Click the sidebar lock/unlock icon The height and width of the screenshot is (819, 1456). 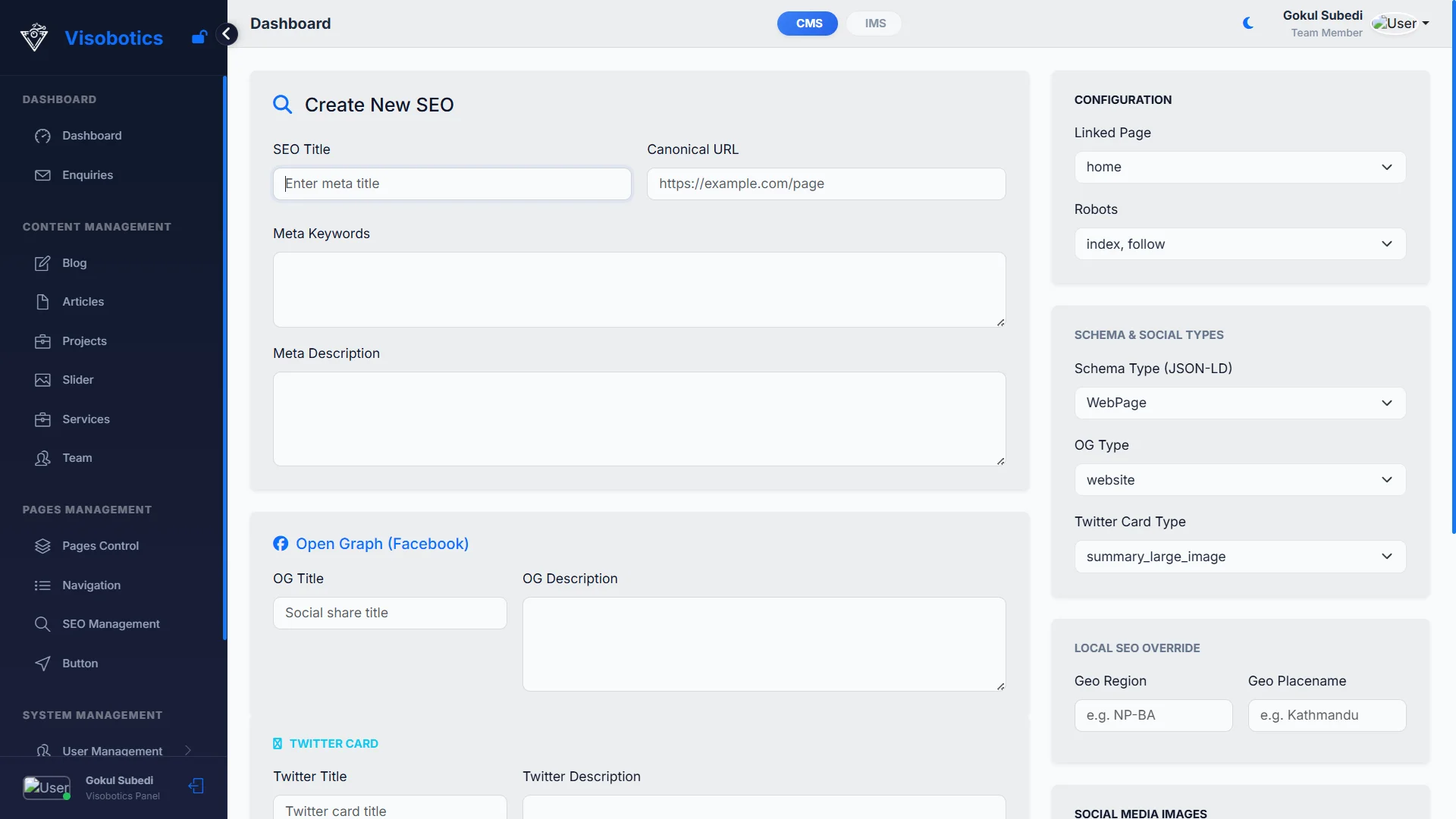(x=199, y=37)
